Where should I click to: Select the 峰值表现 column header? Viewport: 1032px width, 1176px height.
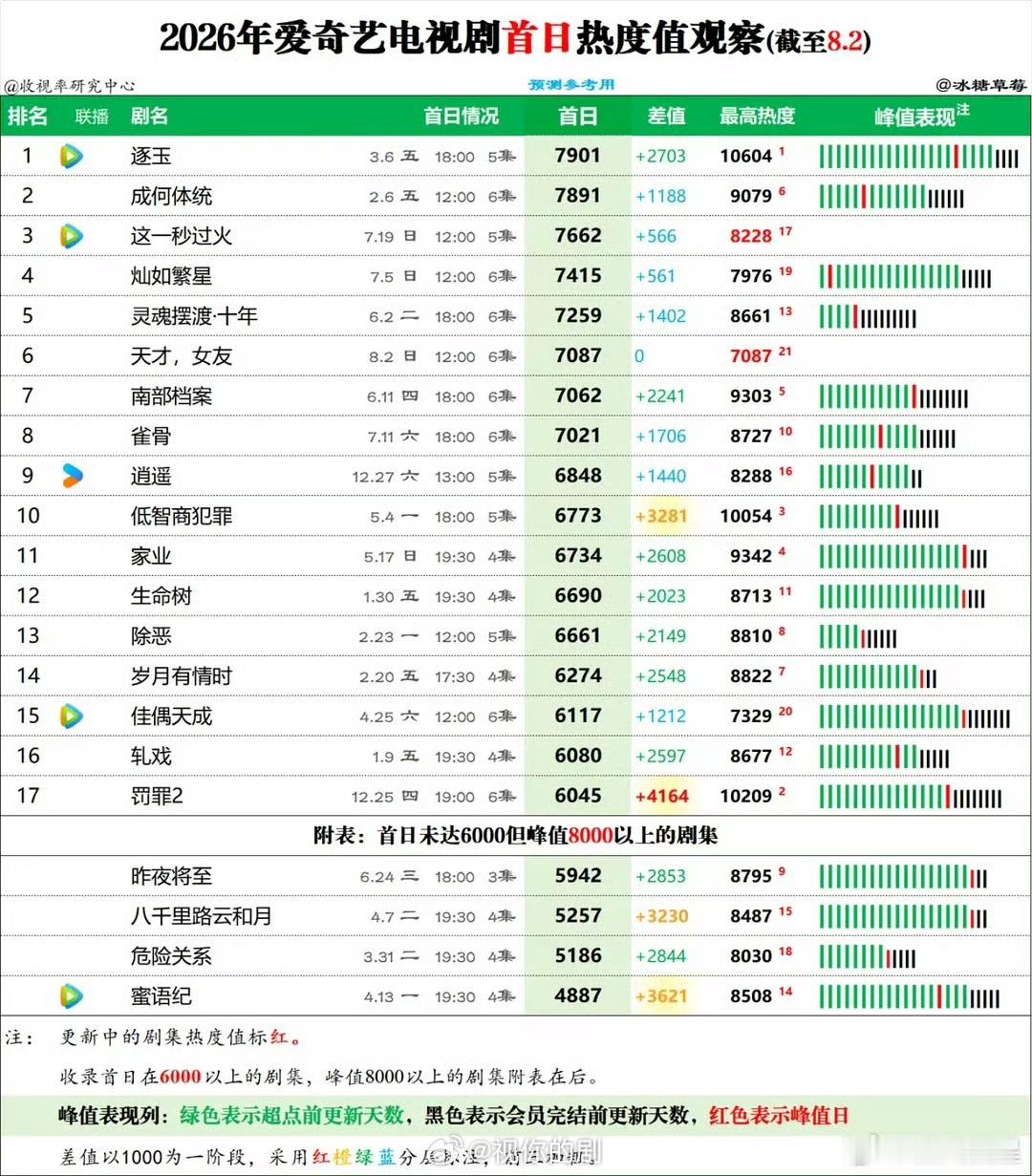[x=921, y=116]
